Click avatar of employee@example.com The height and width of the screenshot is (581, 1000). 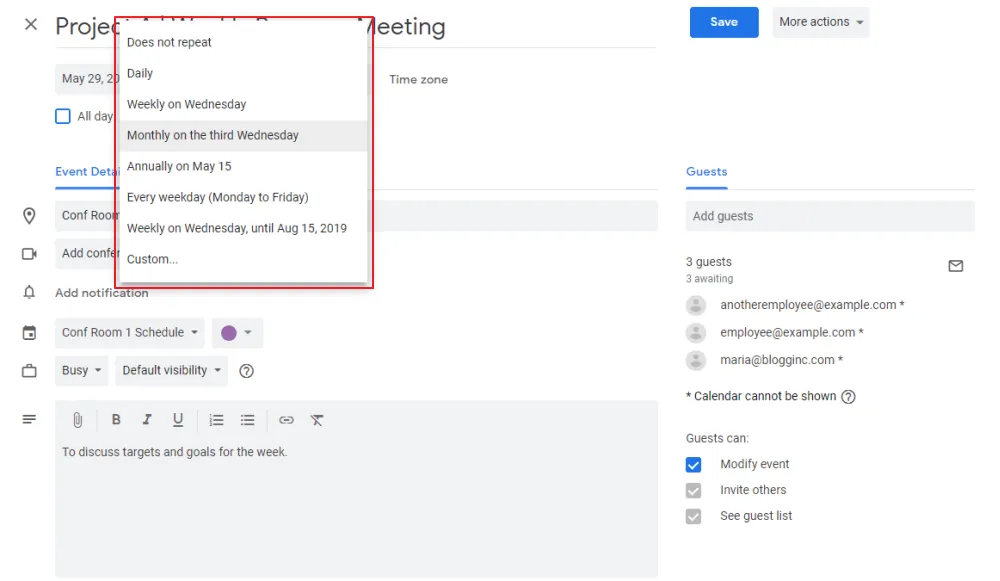[696, 332]
